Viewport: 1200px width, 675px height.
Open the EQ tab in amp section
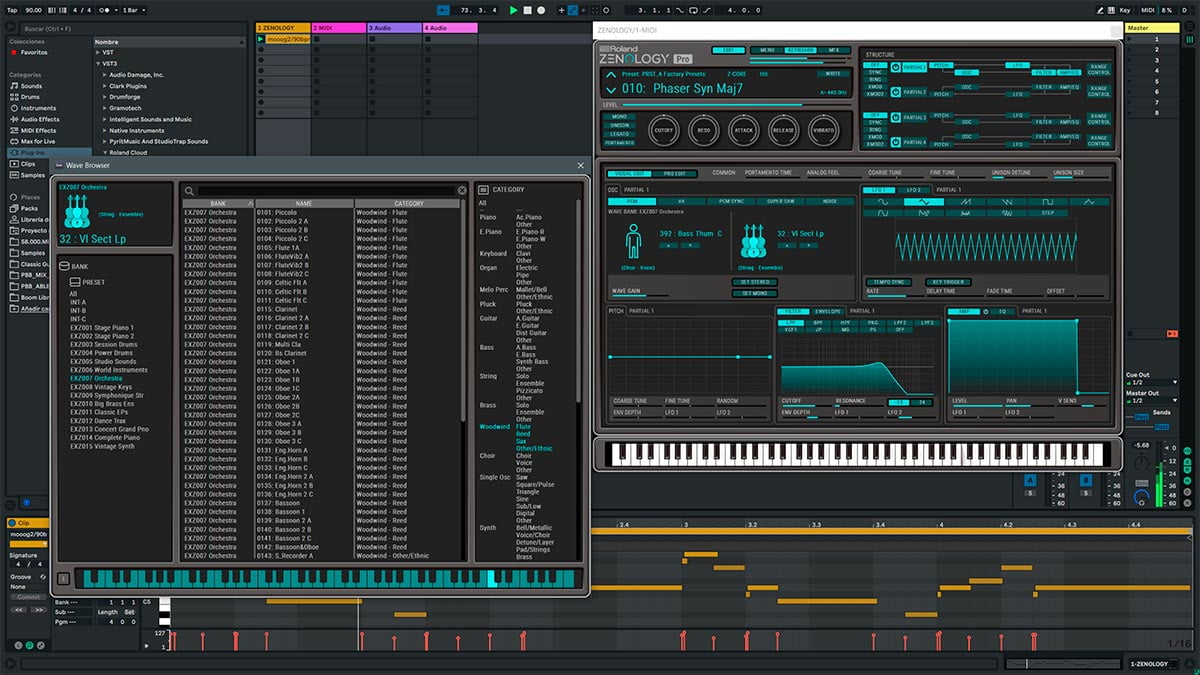[x=1001, y=311]
